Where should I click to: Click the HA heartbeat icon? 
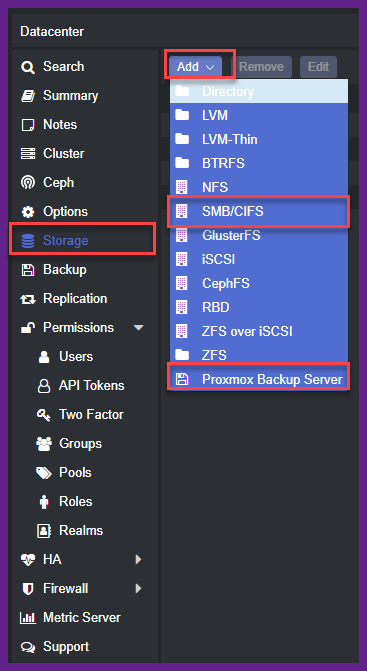(x=28, y=560)
